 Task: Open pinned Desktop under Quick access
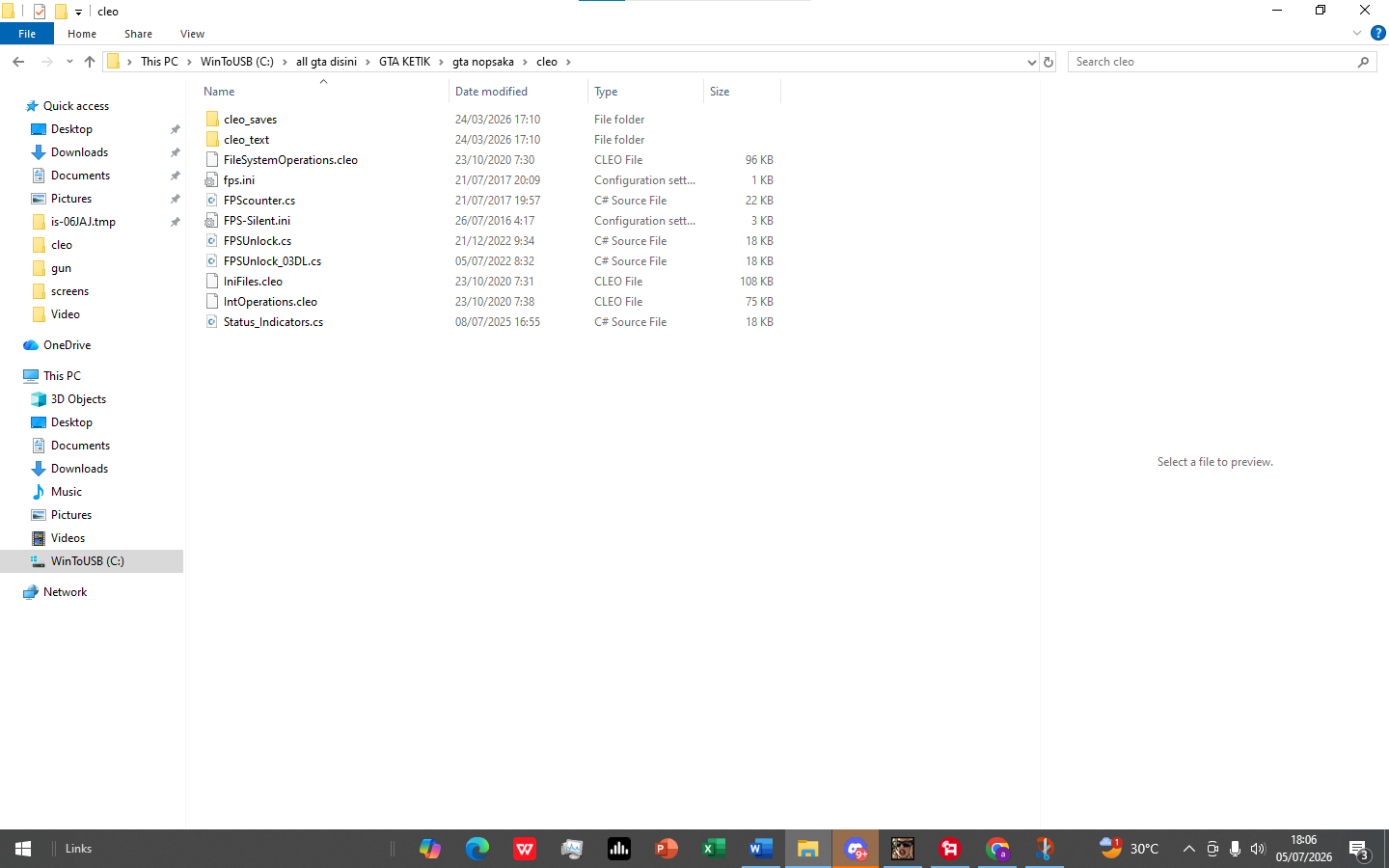pos(71,129)
